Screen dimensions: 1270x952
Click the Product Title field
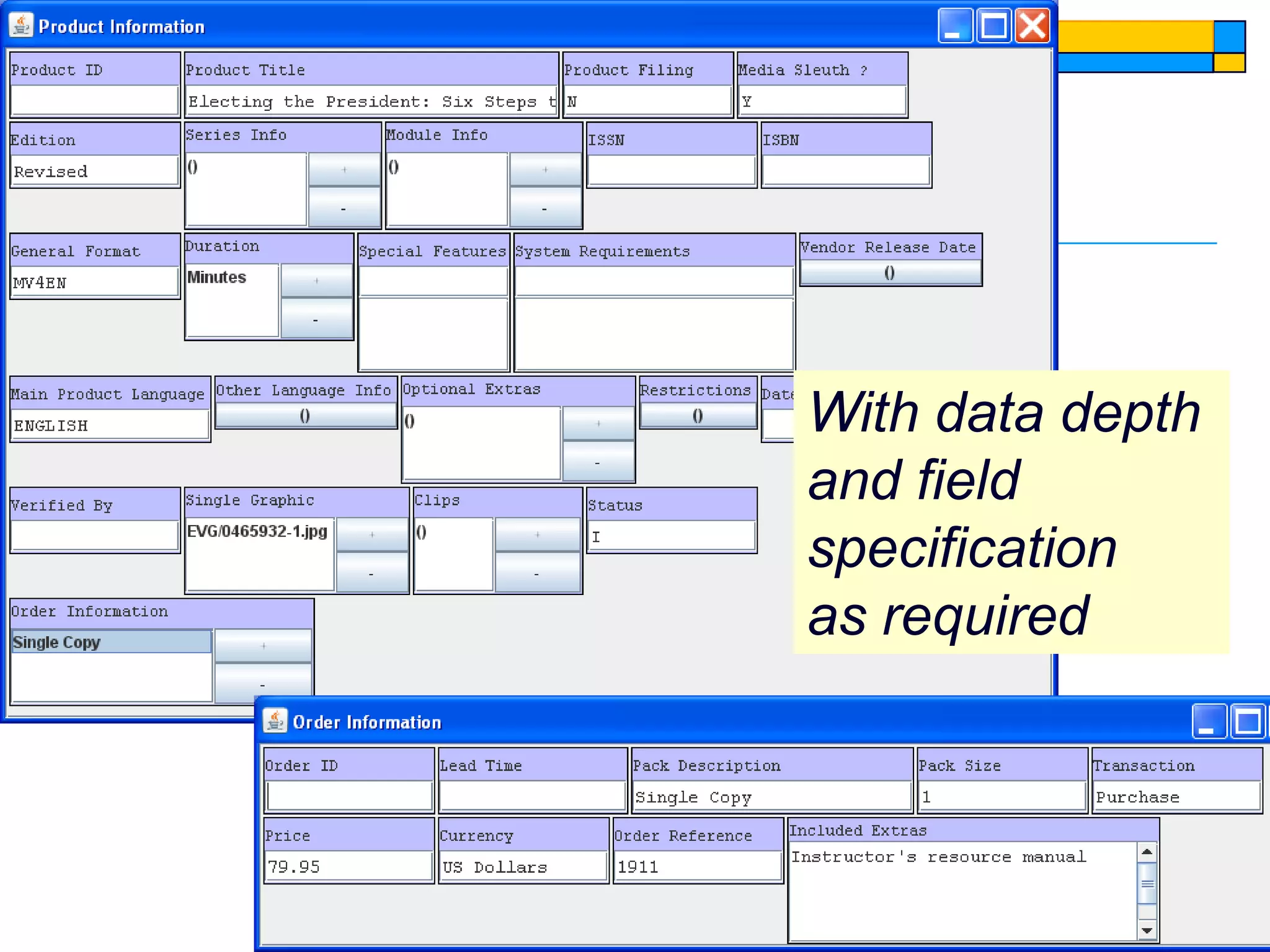pos(371,101)
